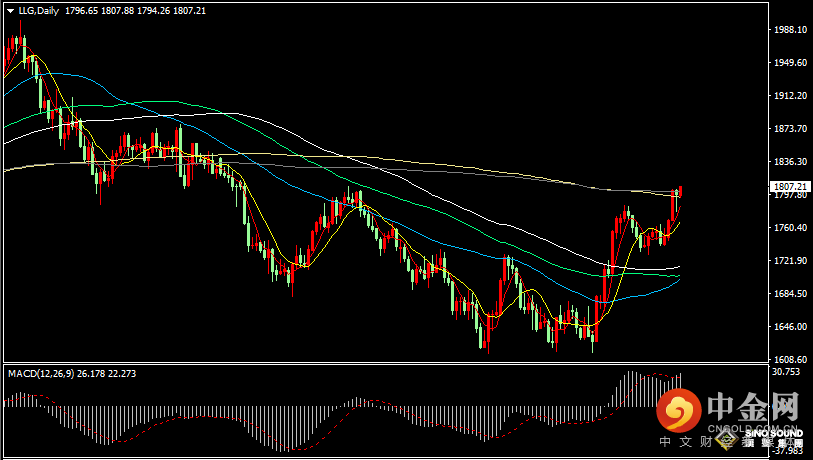Click the 1836.30 price axis label
The height and width of the screenshot is (460, 813).
[790, 162]
